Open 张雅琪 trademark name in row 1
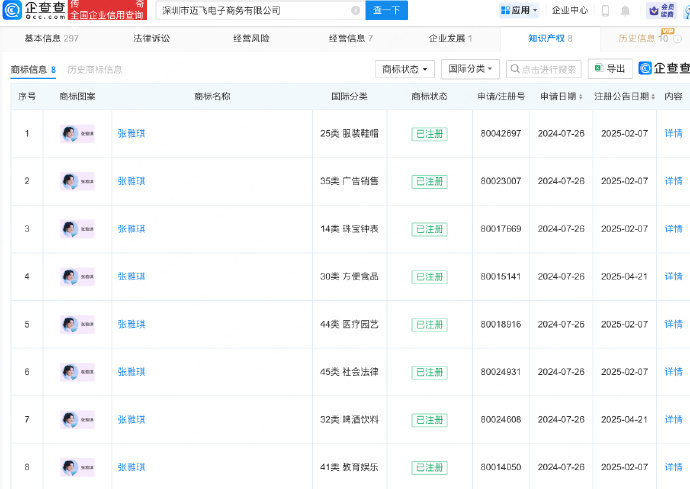Image resolution: width=690 pixels, height=489 pixels. [131, 133]
